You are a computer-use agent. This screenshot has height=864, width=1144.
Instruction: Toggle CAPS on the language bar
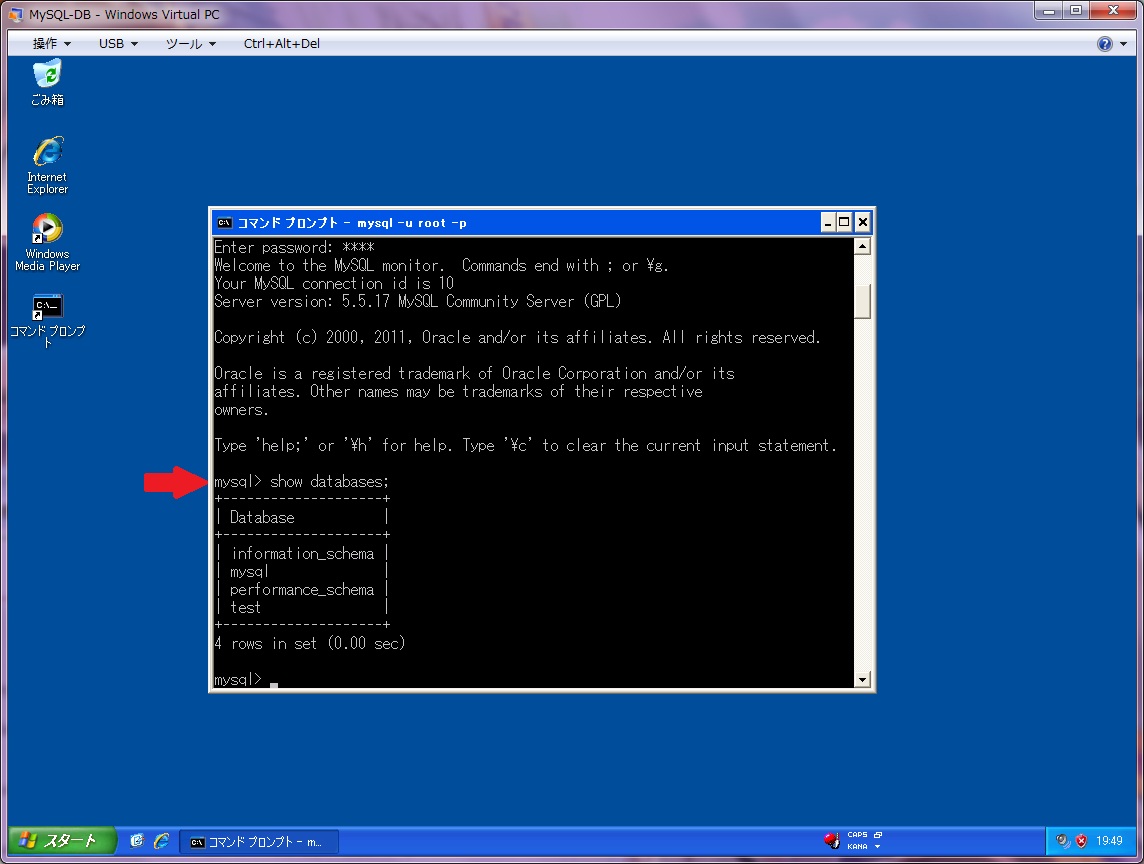click(857, 835)
